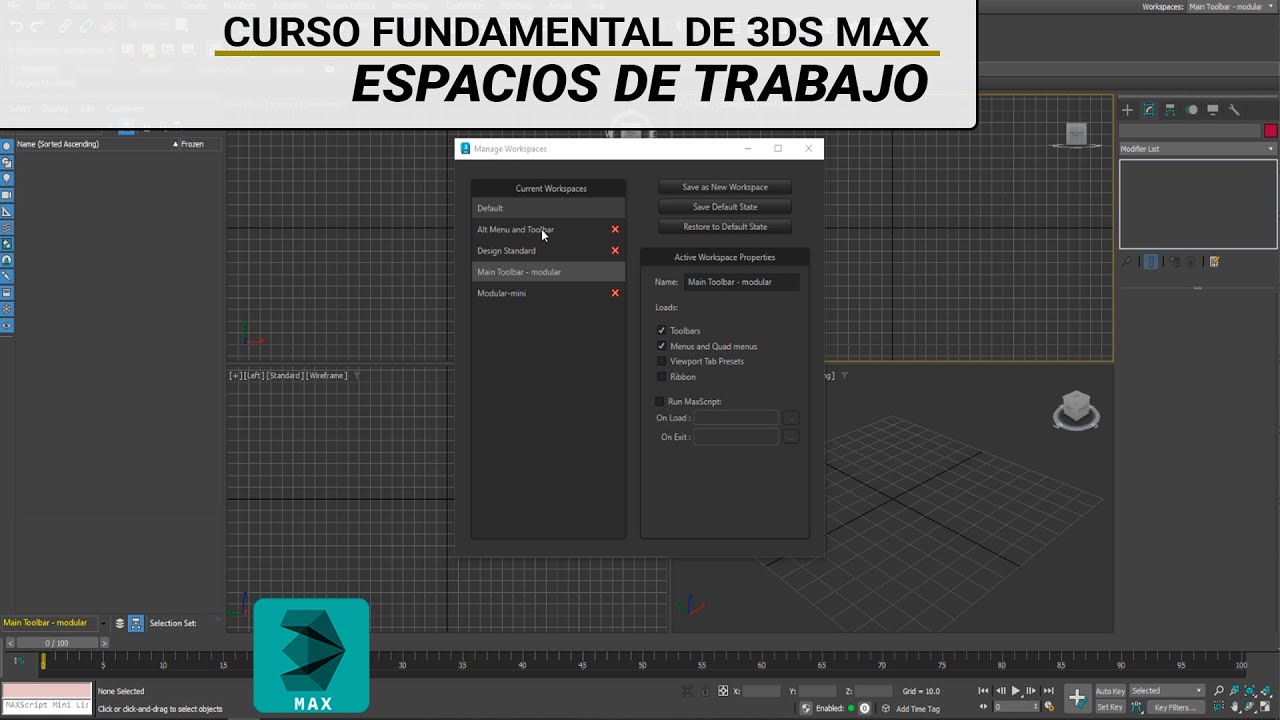Toggle Display Hidden Objects eye filter
Image resolution: width=1280 pixels, height=720 pixels.
(7, 326)
